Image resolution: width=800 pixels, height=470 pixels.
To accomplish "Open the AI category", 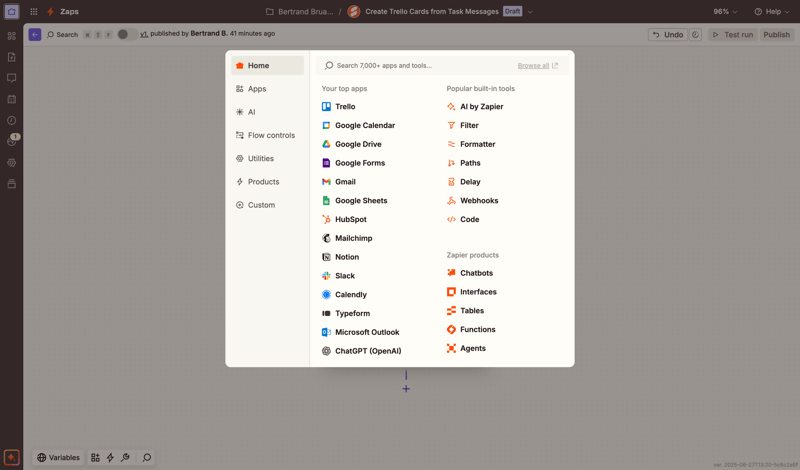I will (267, 112).
